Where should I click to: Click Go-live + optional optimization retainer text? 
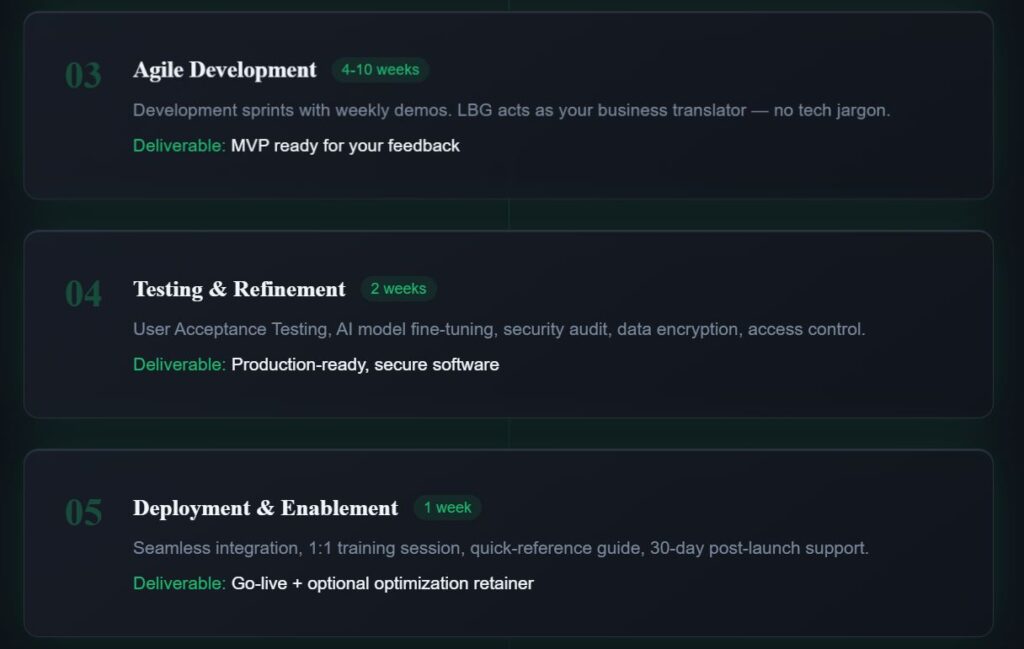(382, 584)
